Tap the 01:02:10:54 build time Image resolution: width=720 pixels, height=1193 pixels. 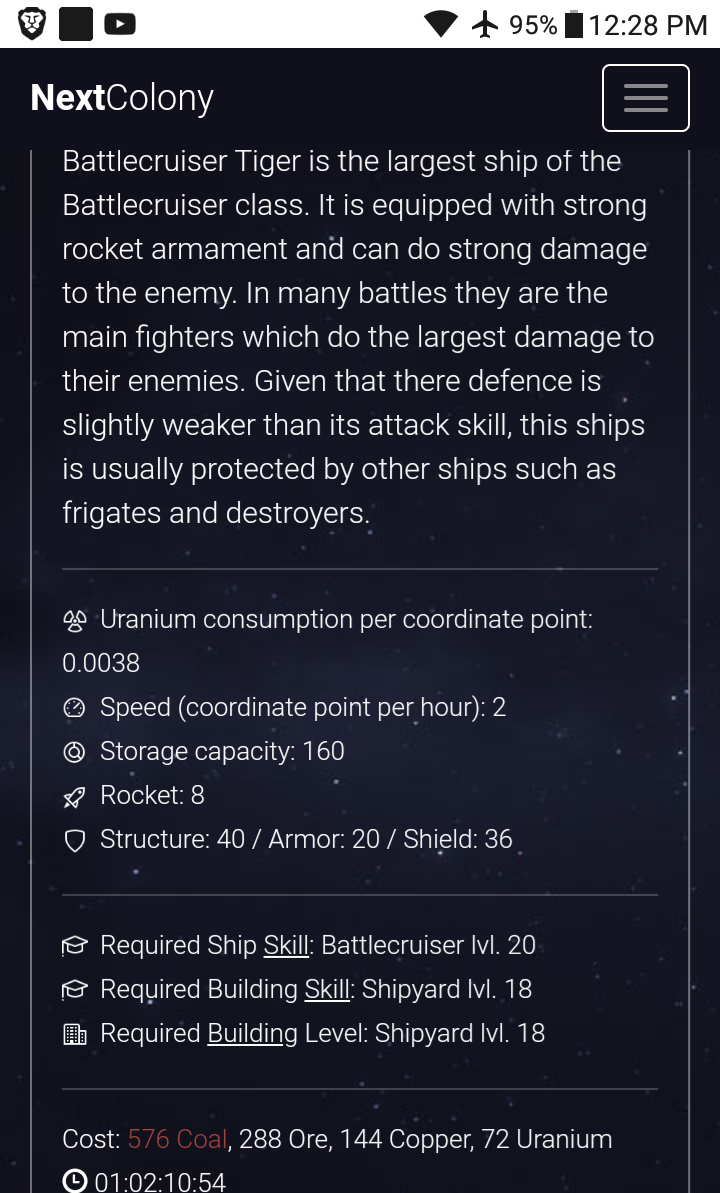pos(160,1182)
